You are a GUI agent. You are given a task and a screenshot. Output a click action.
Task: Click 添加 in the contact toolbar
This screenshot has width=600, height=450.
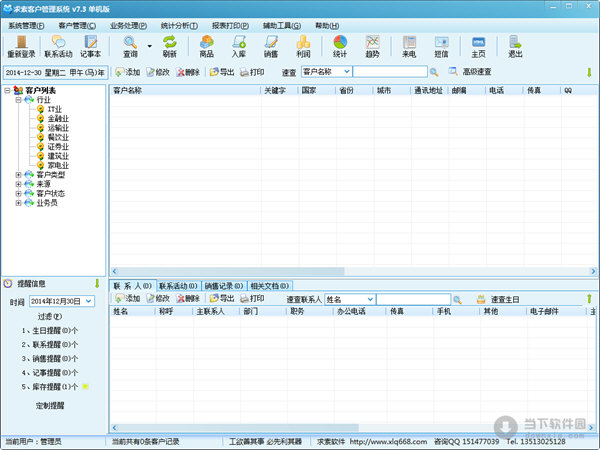(x=128, y=298)
